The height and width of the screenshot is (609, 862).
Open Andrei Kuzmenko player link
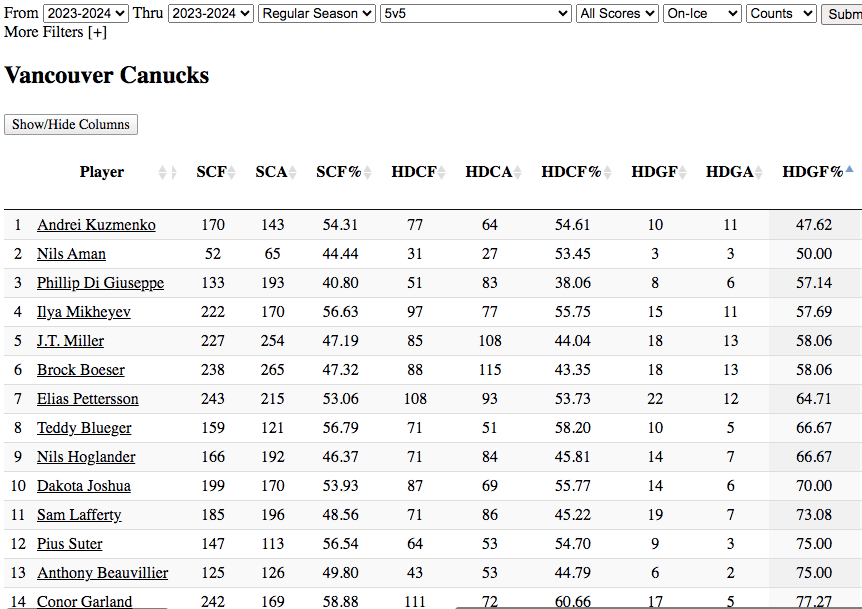[x=96, y=225]
